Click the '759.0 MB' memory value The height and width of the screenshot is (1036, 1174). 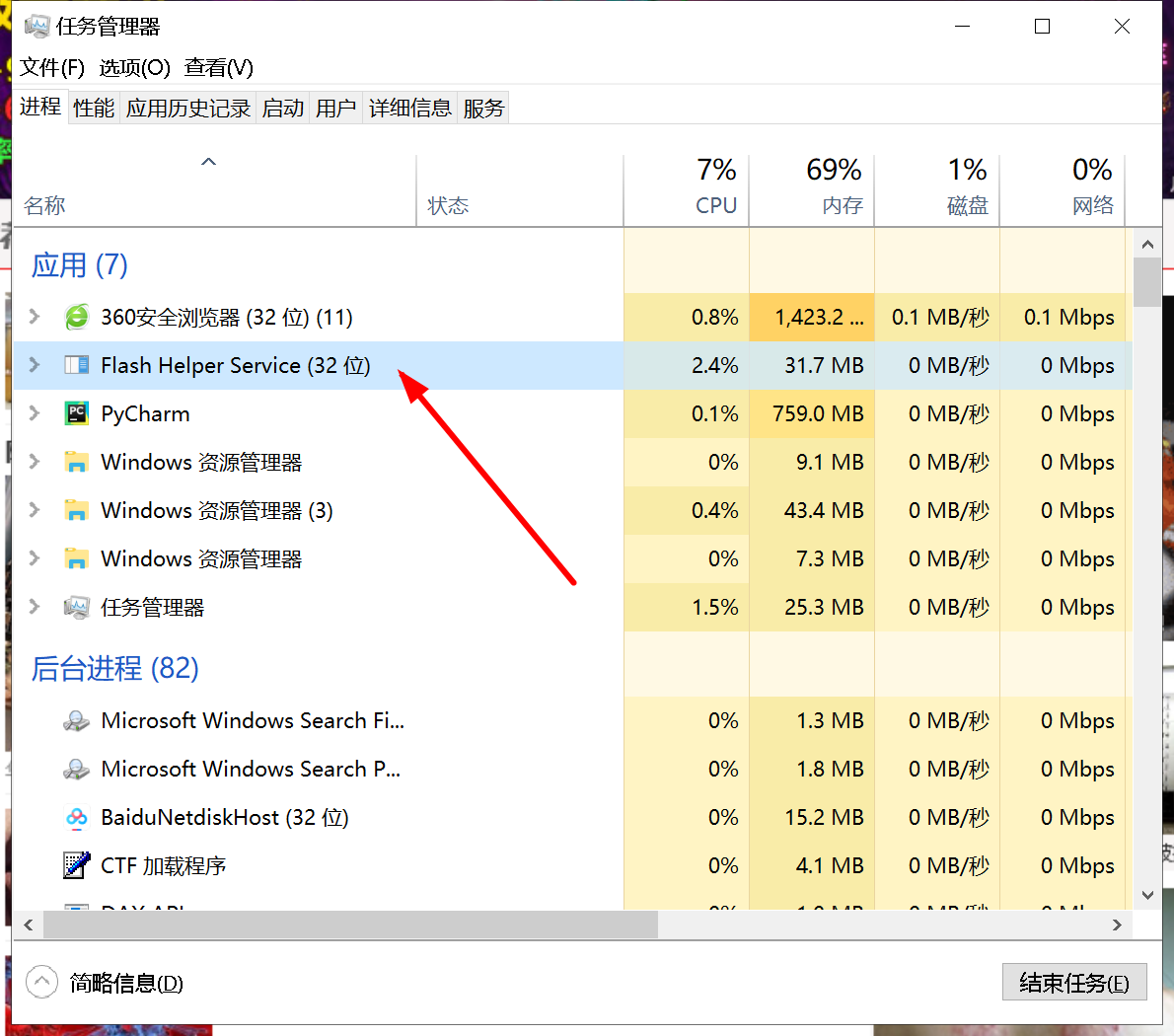(x=818, y=414)
